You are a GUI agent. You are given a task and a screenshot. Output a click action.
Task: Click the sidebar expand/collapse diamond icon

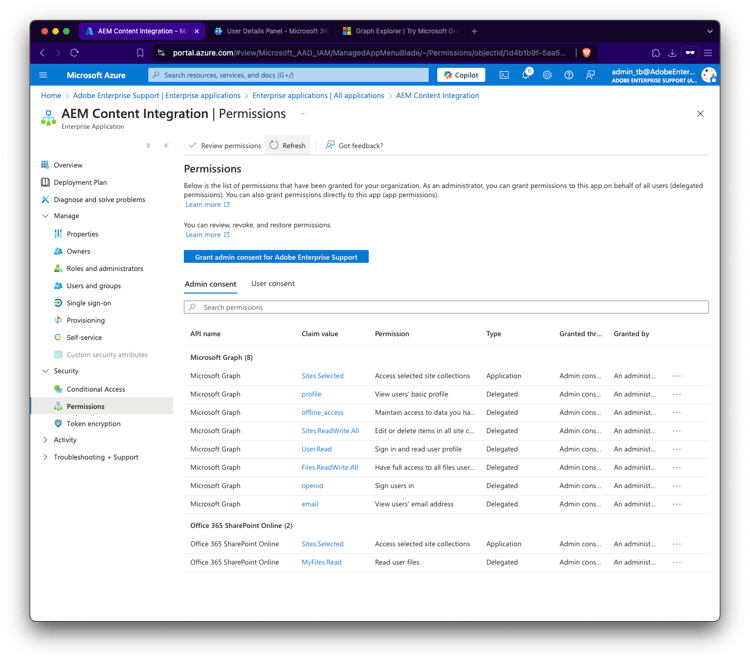(x=148, y=145)
